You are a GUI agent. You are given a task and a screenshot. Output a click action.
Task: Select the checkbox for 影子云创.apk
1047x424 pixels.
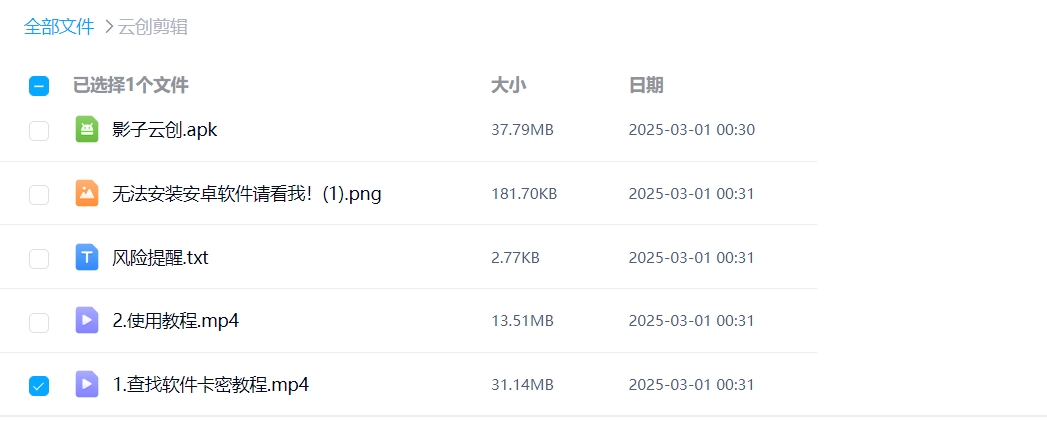click(39, 130)
